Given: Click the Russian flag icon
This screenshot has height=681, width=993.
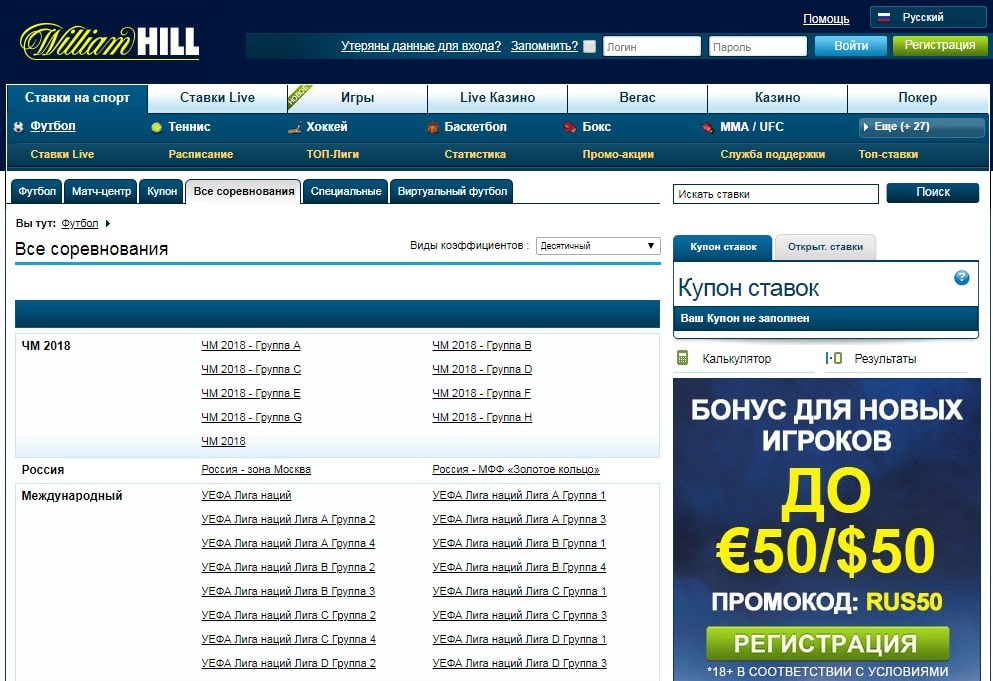Looking at the screenshot, I should click(884, 17).
